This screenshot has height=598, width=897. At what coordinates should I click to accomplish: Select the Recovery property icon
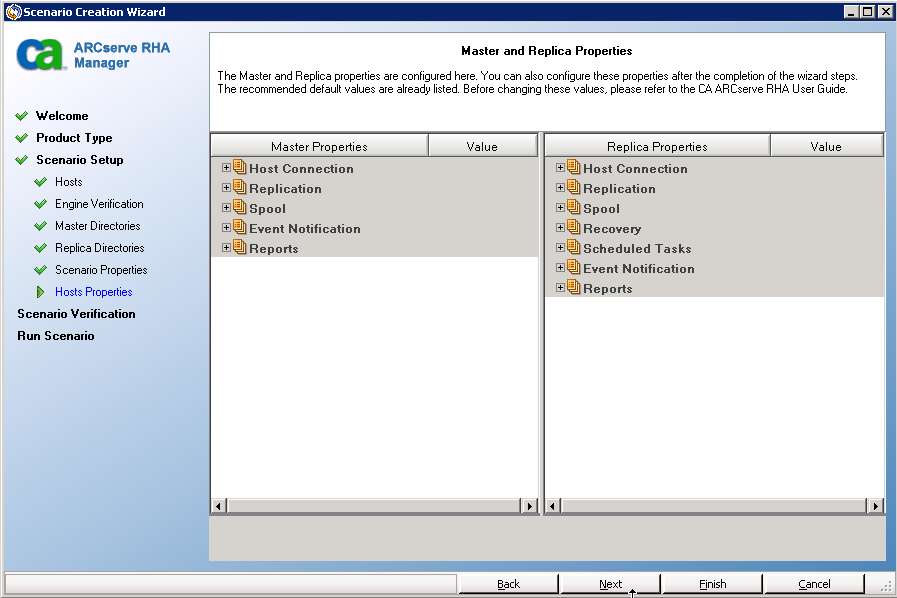pos(573,228)
